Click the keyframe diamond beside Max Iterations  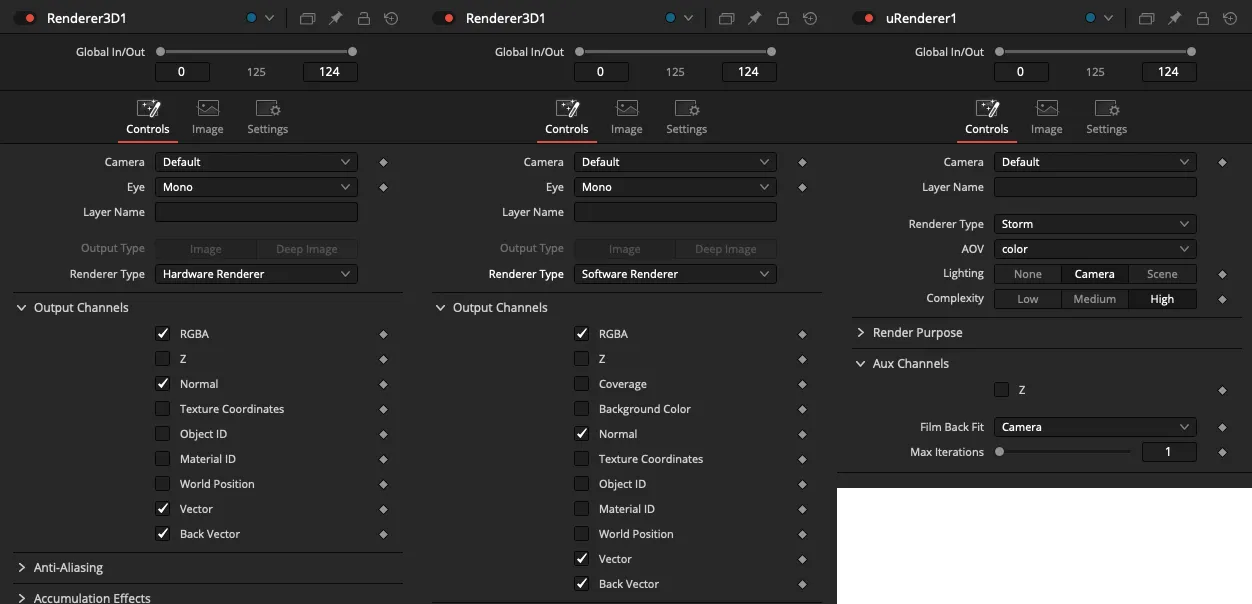(1222, 452)
